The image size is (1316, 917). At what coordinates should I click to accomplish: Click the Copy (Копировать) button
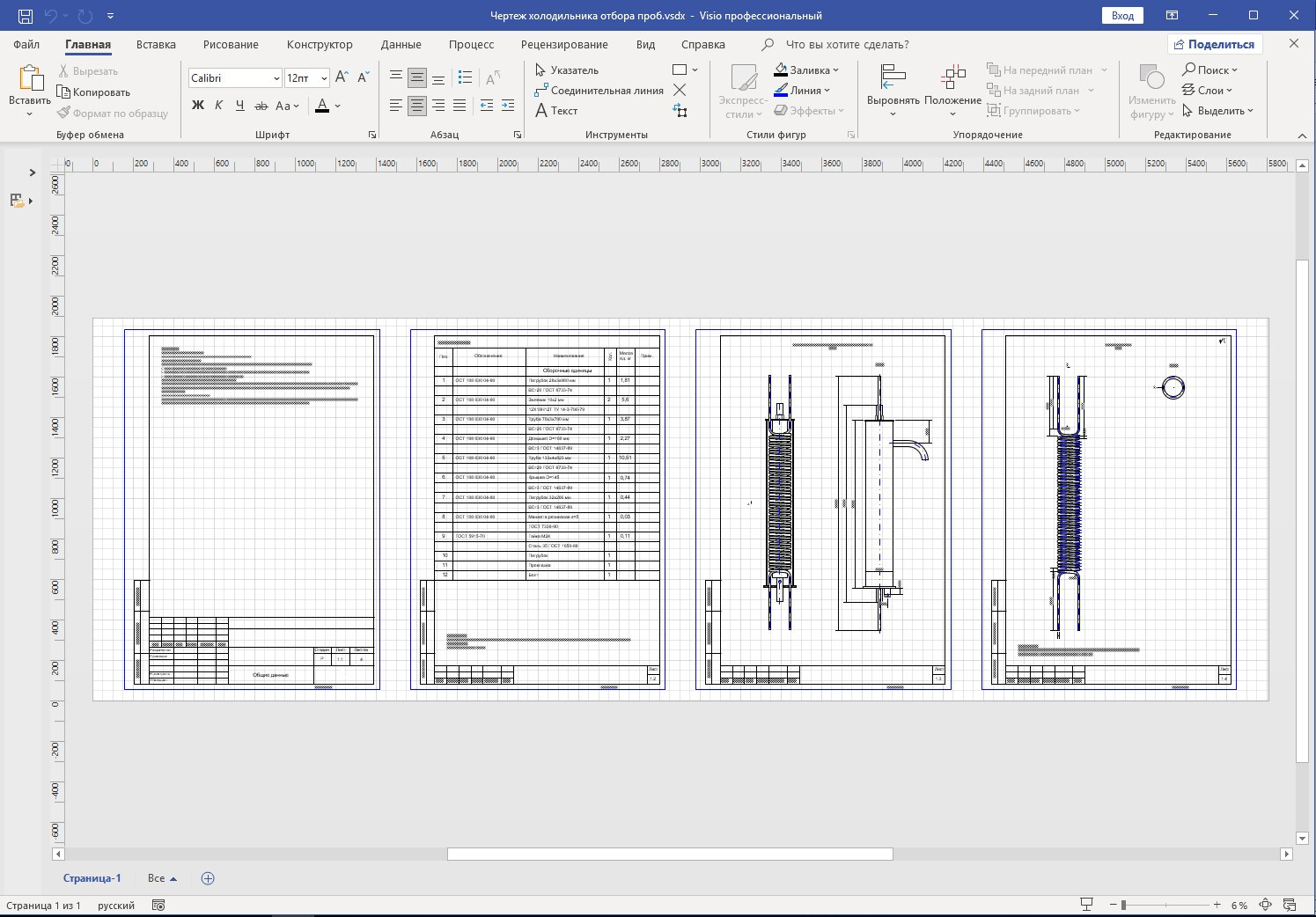coord(93,92)
